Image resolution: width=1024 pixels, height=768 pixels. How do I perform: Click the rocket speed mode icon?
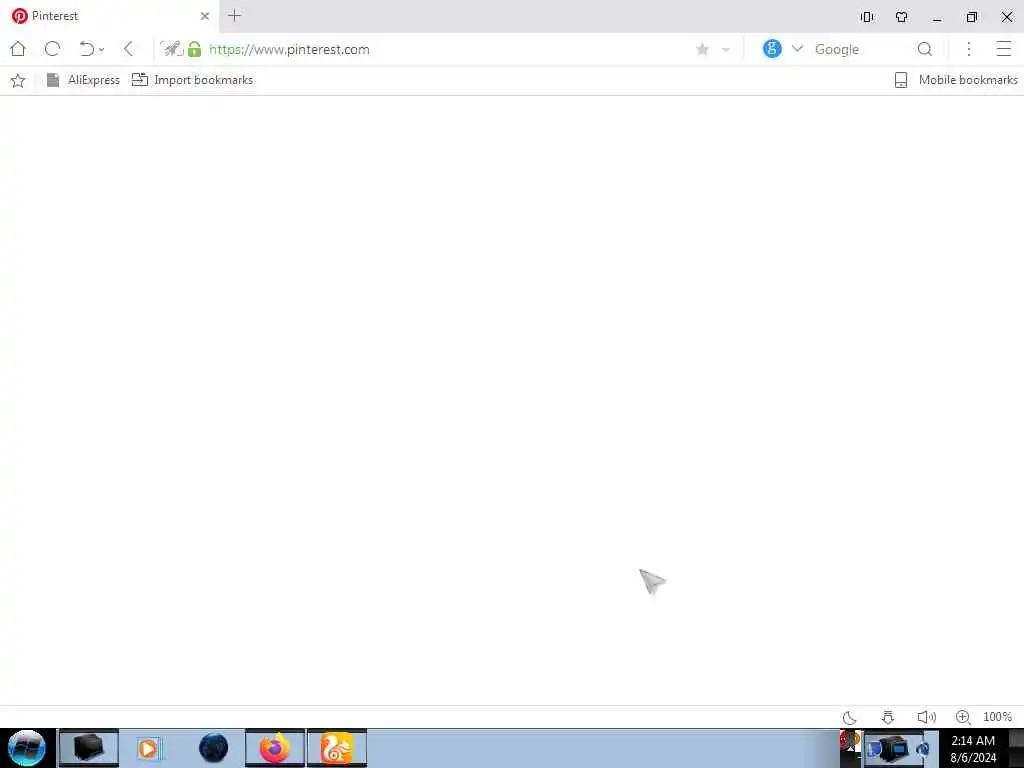(172, 49)
